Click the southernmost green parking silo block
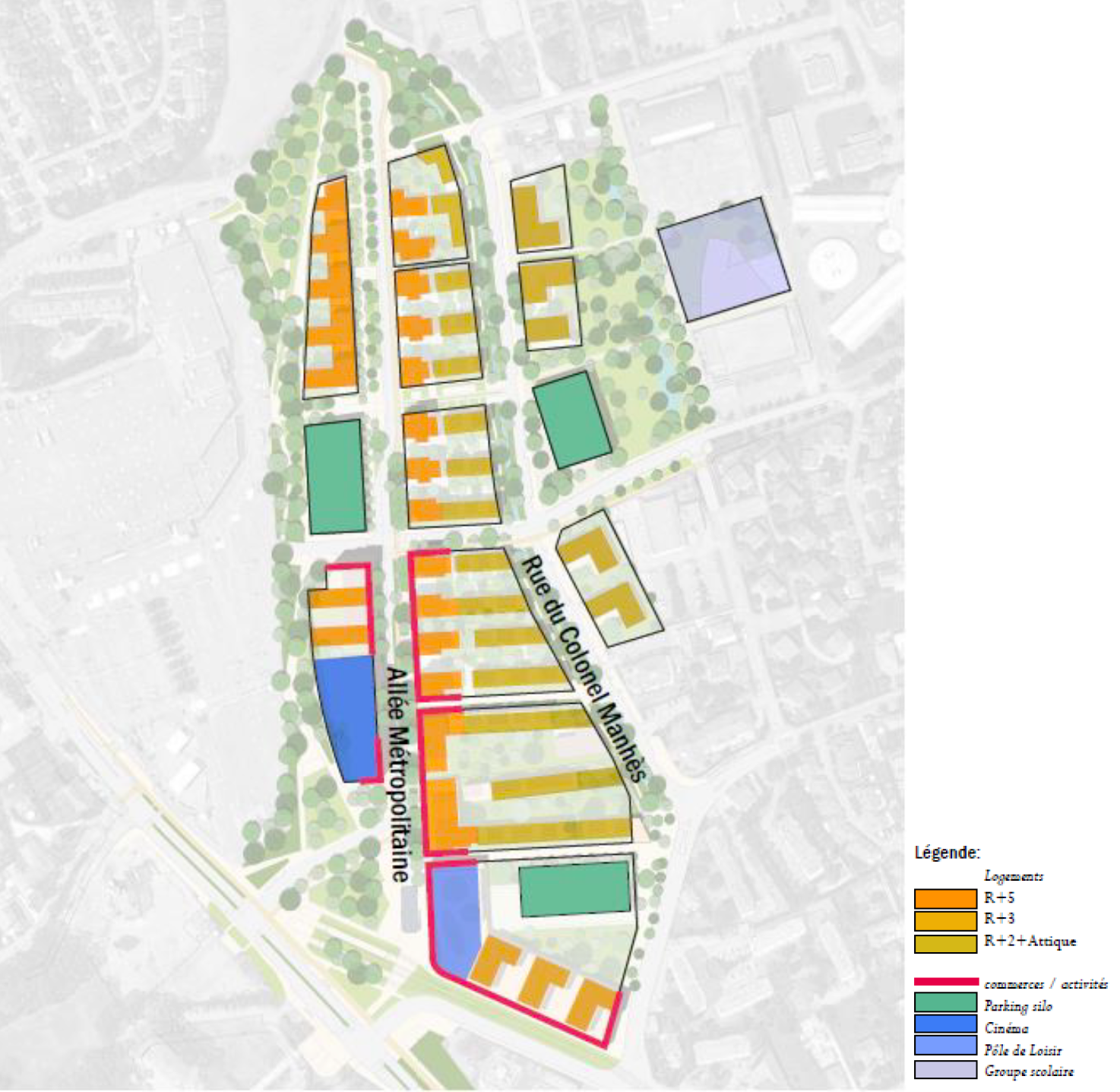 coord(575,889)
